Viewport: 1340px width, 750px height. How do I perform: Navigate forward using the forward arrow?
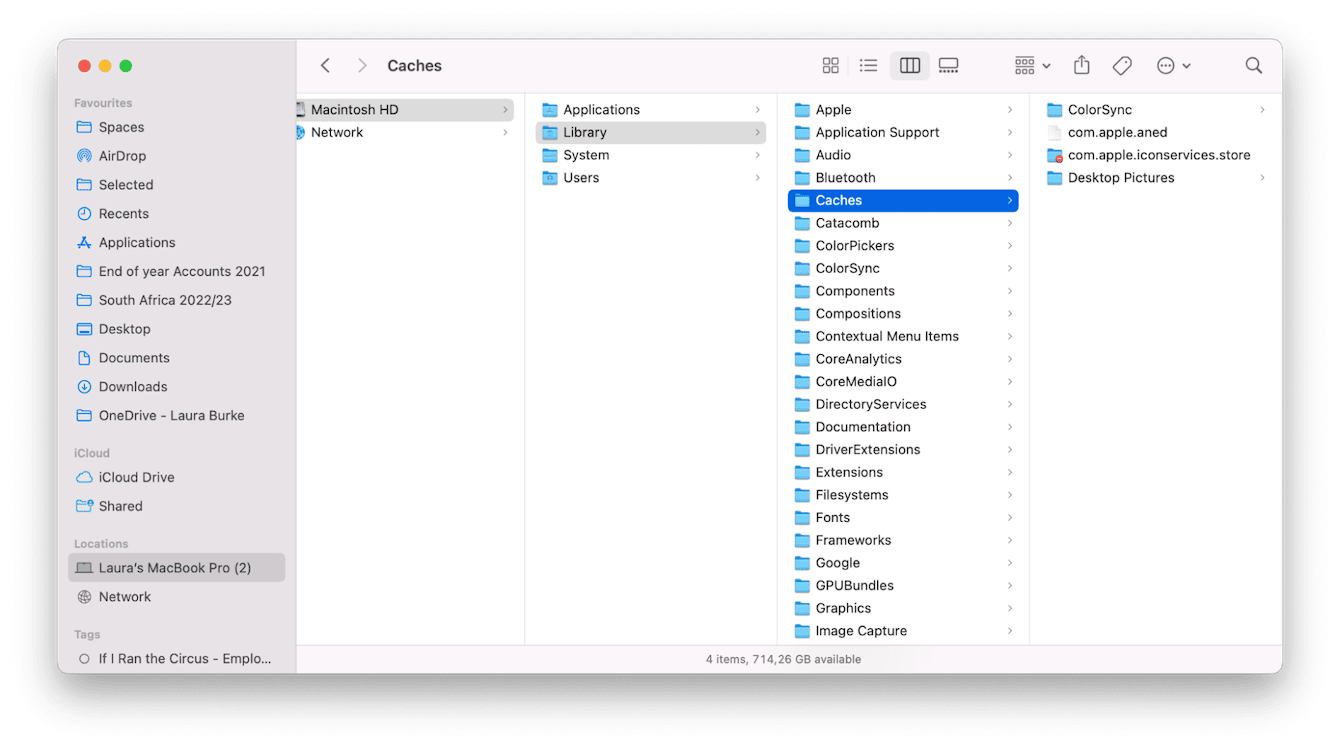[x=362, y=65]
